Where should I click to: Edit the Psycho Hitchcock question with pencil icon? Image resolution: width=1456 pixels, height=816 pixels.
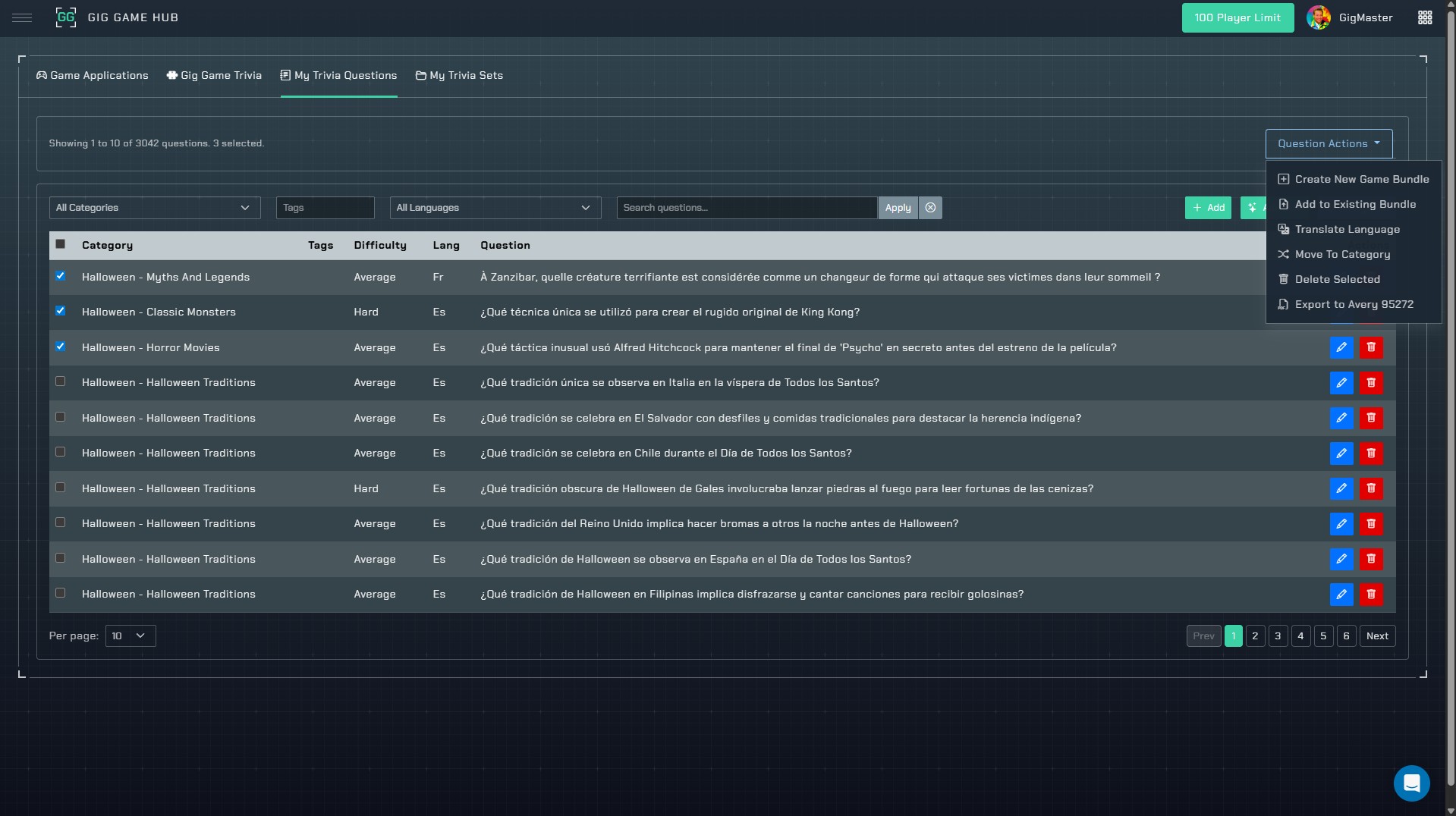1341,347
